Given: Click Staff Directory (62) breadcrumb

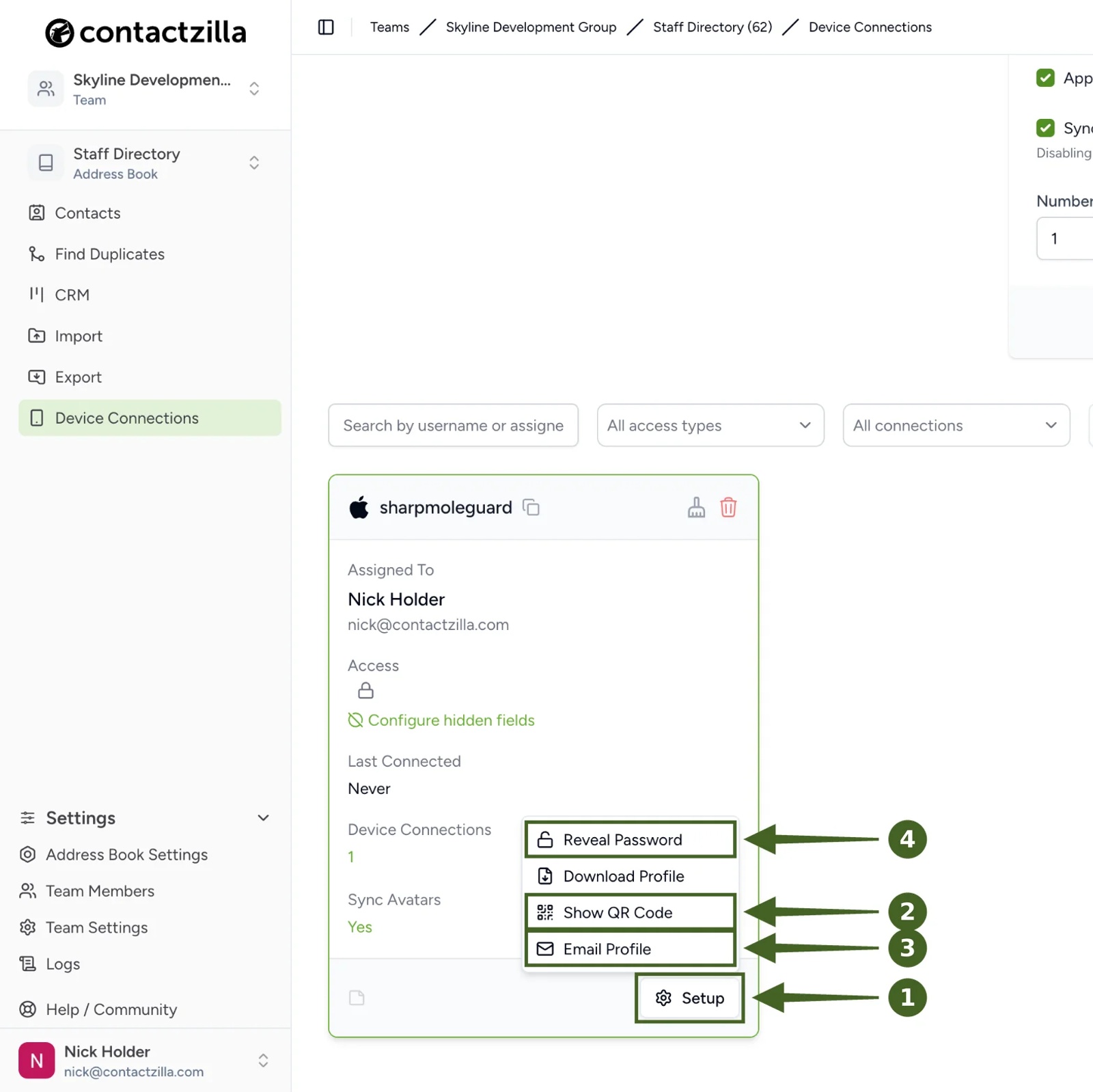Looking at the screenshot, I should click(x=712, y=27).
